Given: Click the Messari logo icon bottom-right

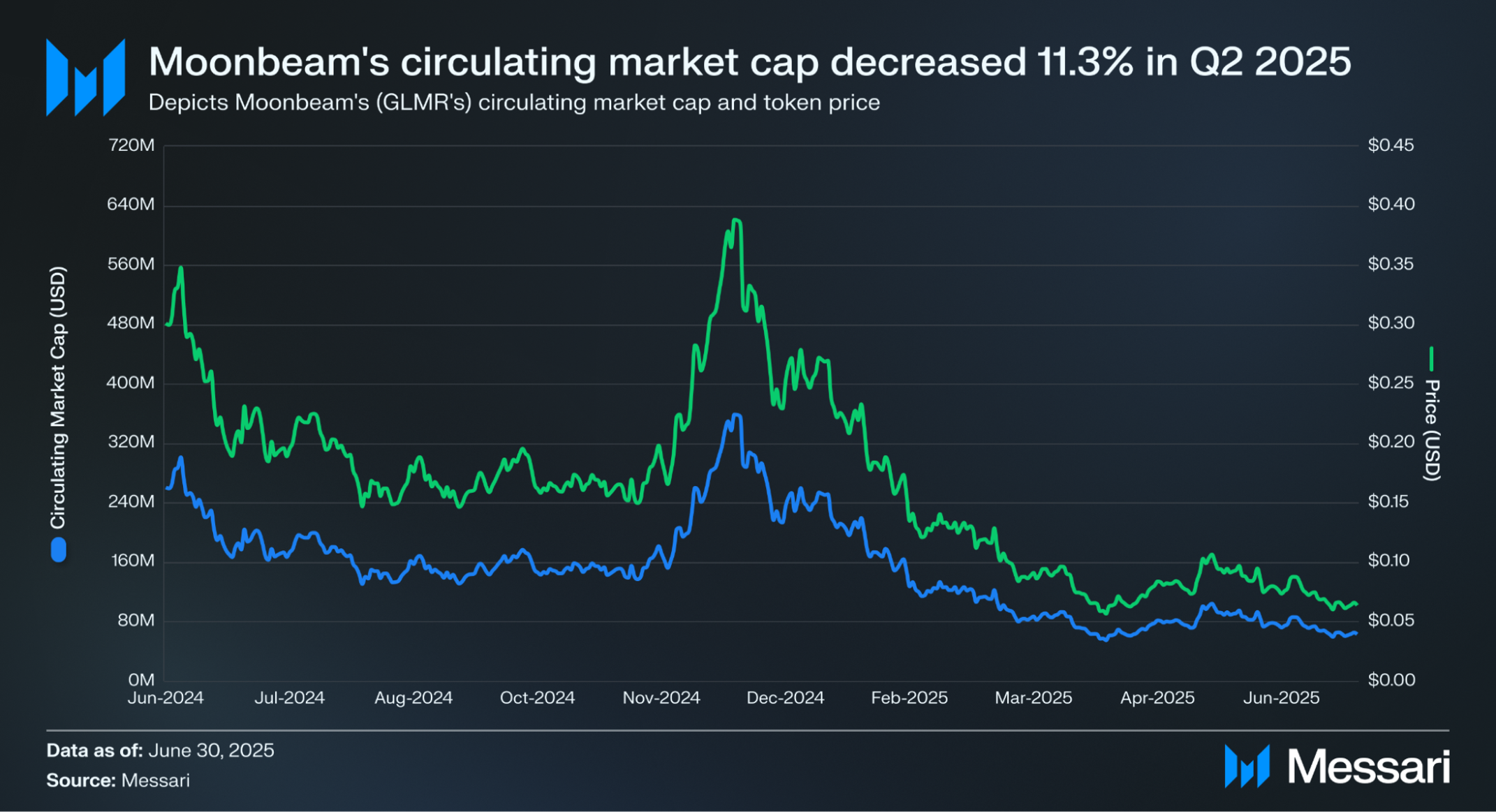Looking at the screenshot, I should (x=1247, y=766).
